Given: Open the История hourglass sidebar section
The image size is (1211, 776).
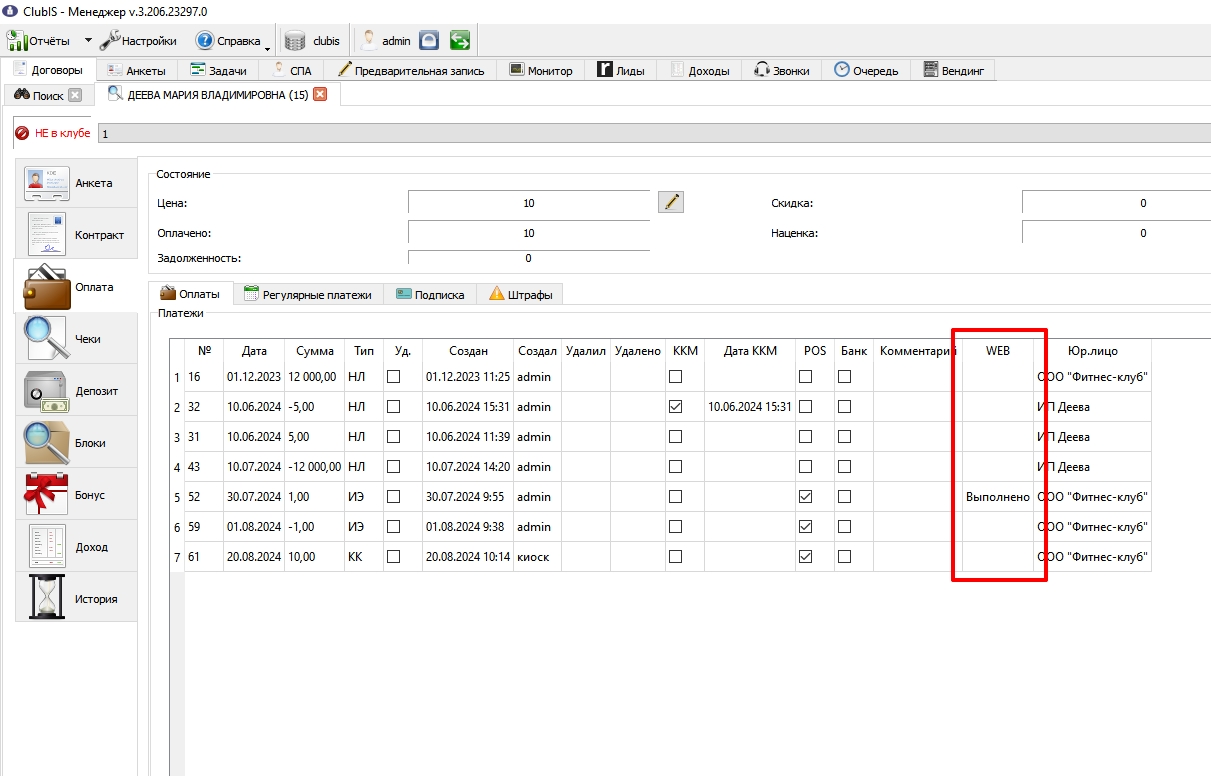Looking at the screenshot, I should pos(76,599).
